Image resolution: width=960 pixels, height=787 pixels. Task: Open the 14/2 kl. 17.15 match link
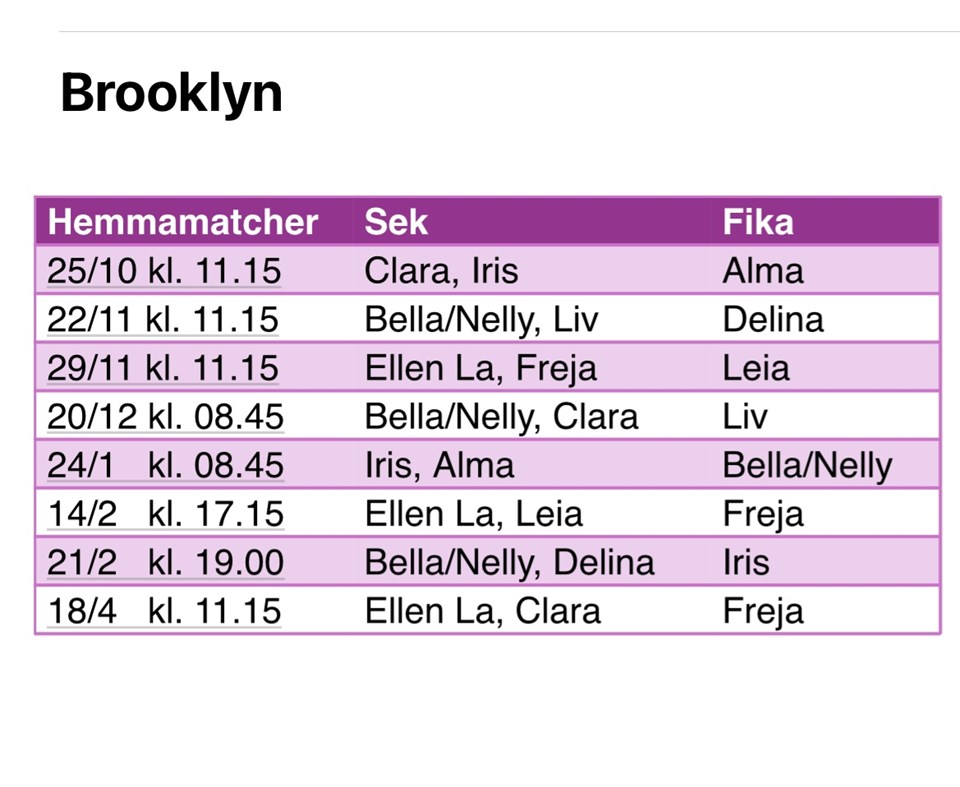[165, 514]
